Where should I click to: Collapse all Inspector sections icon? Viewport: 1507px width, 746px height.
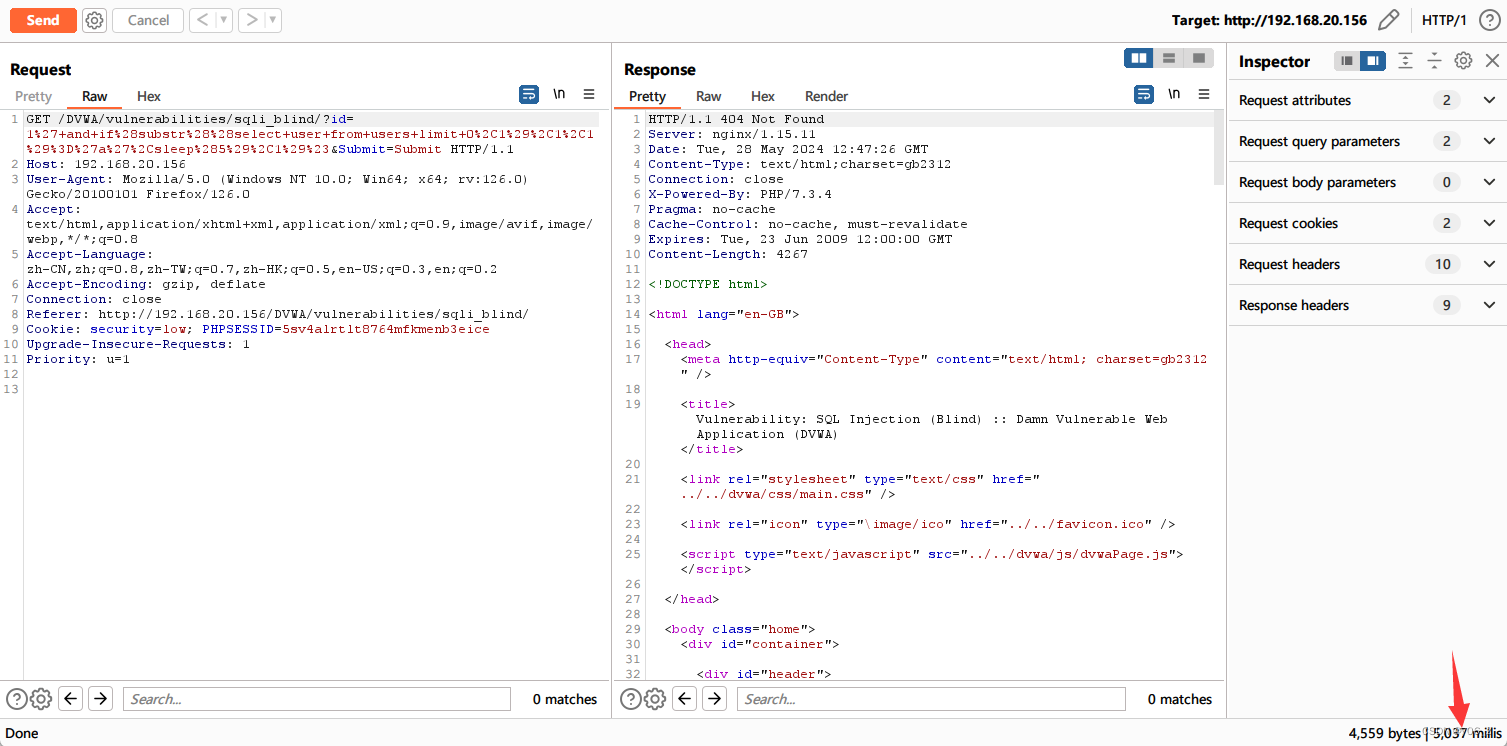(1434, 61)
